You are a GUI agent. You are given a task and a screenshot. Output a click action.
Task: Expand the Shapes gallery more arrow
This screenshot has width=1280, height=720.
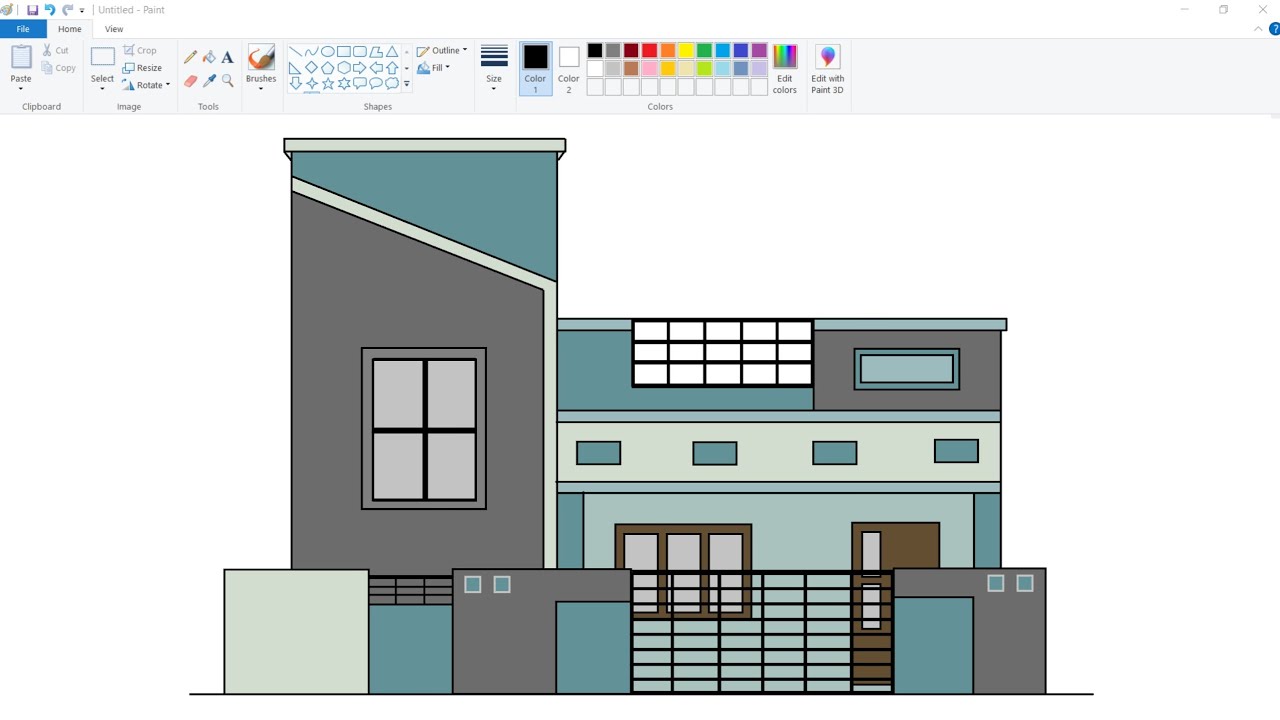tap(407, 85)
